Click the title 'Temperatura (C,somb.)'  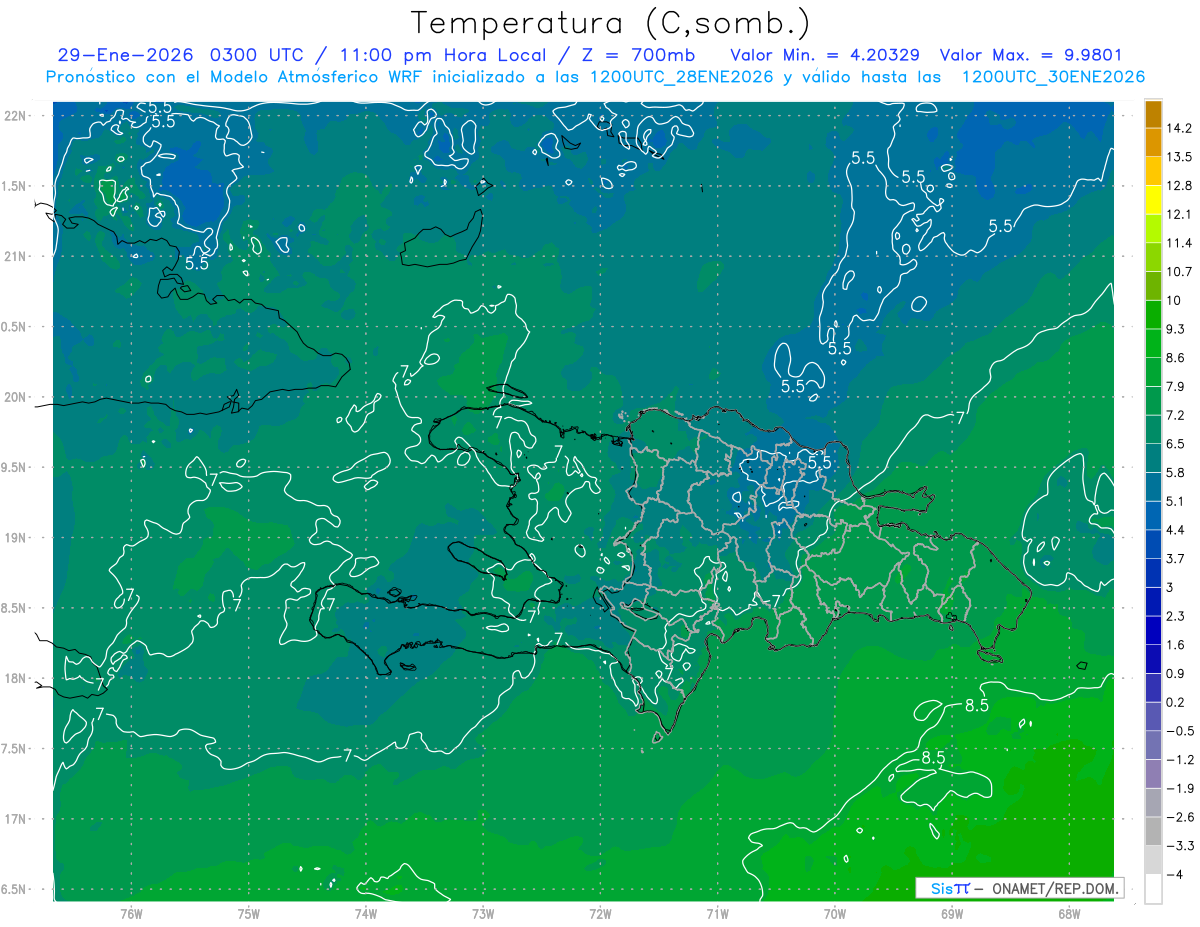610,23
